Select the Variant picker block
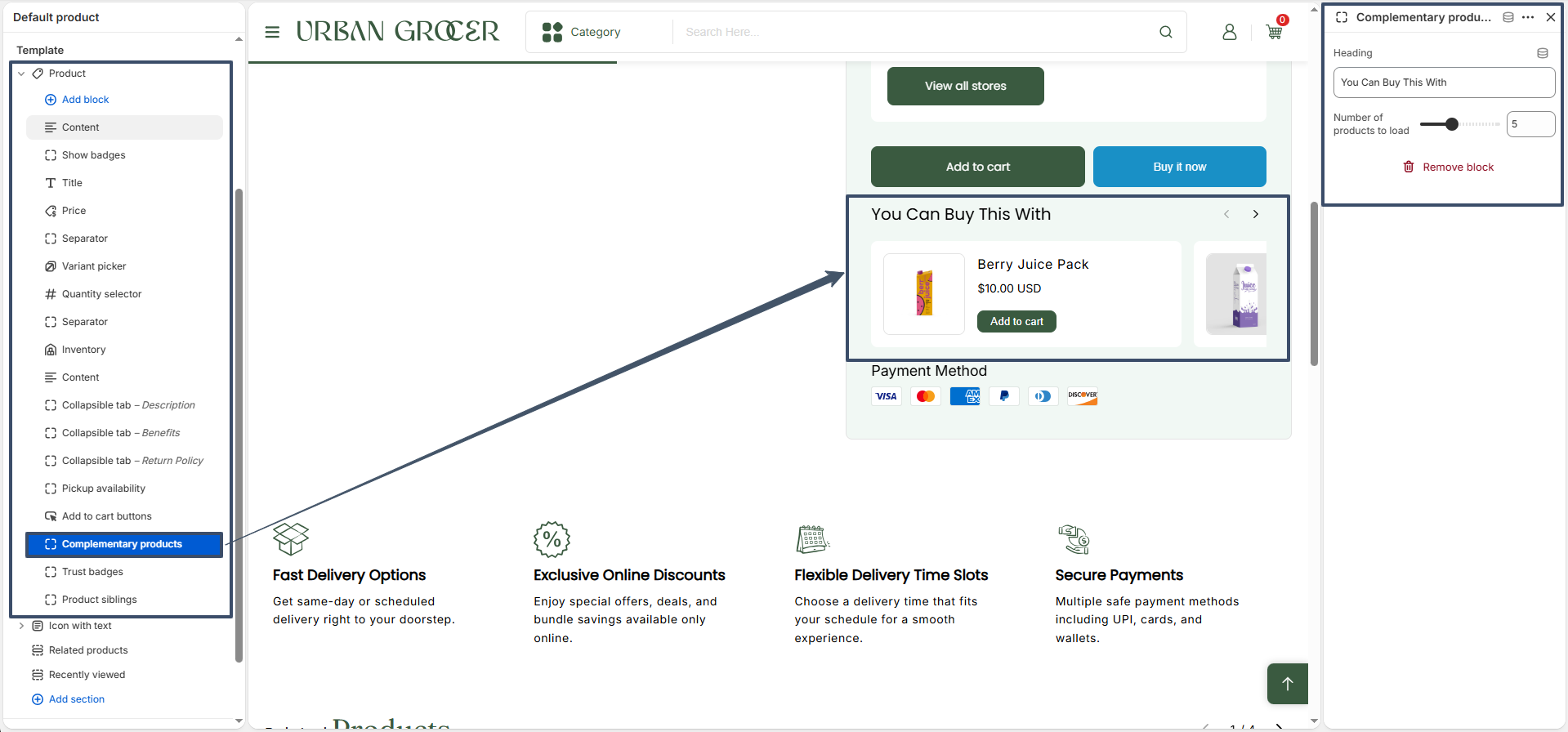Image resolution: width=1568 pixels, height=732 pixels. (x=124, y=266)
